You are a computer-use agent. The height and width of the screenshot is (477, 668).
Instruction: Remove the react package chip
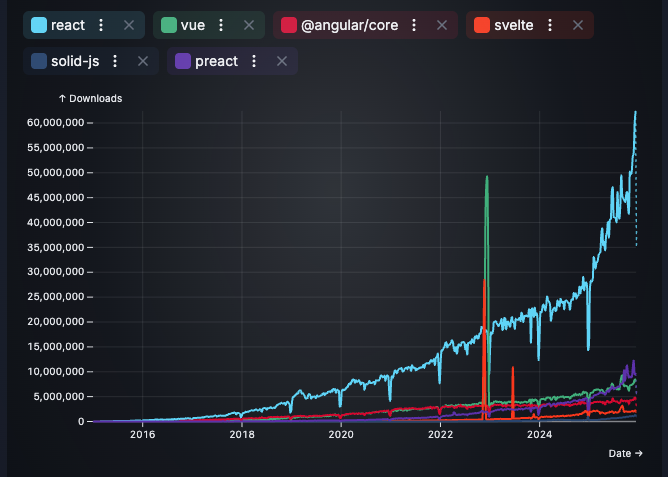[x=129, y=25]
